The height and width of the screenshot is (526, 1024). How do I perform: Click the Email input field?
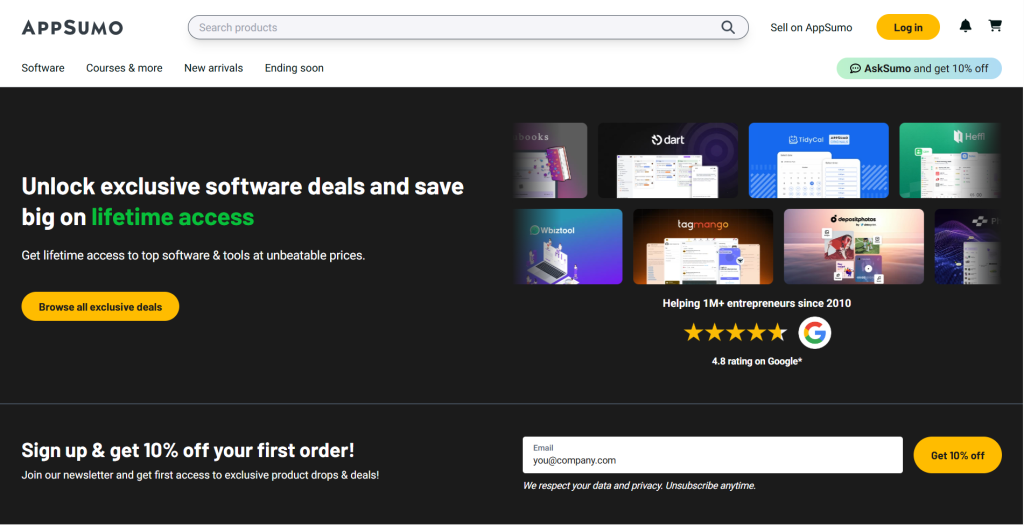click(x=712, y=455)
